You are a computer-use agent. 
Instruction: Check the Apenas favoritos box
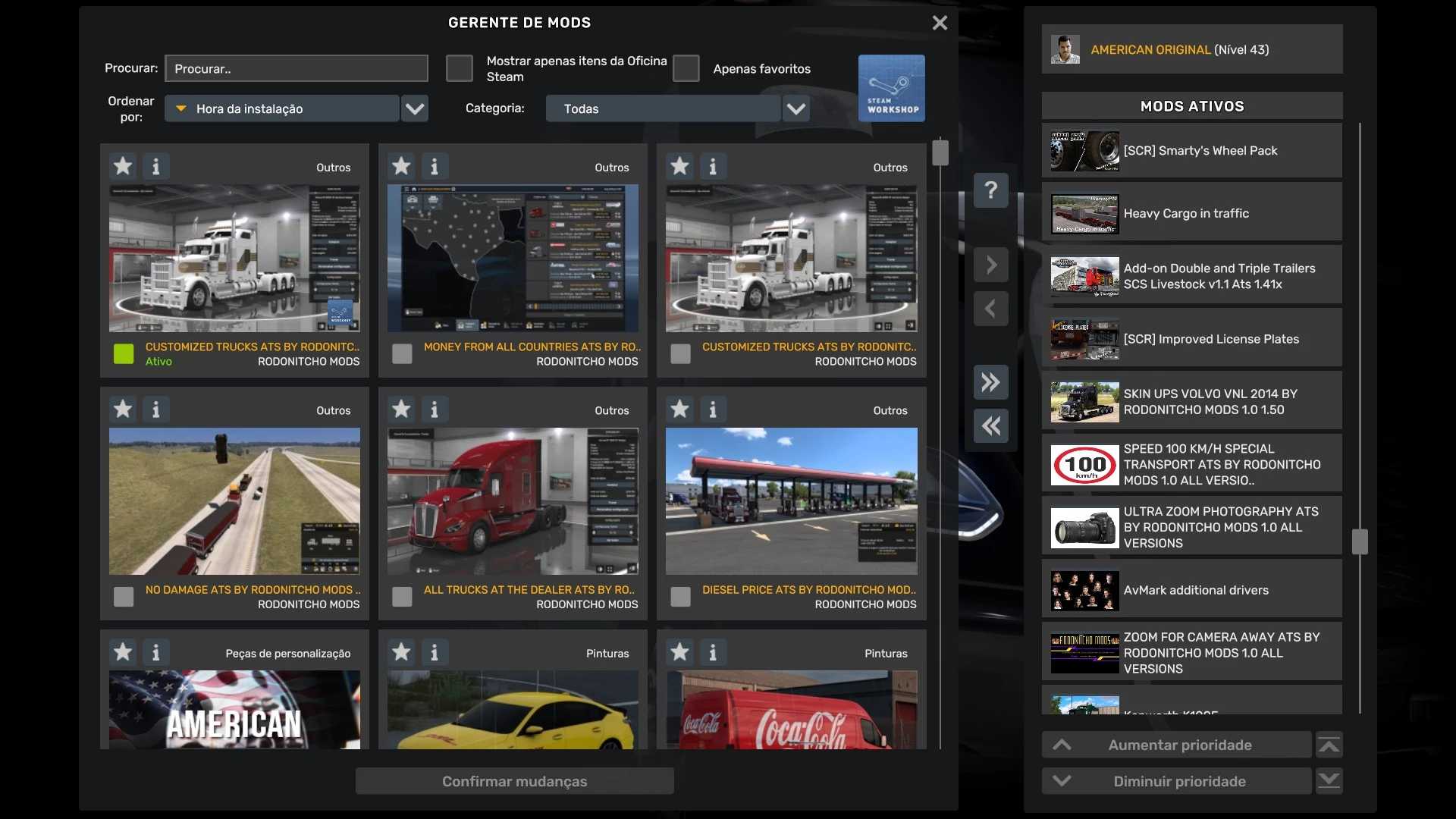(x=686, y=68)
